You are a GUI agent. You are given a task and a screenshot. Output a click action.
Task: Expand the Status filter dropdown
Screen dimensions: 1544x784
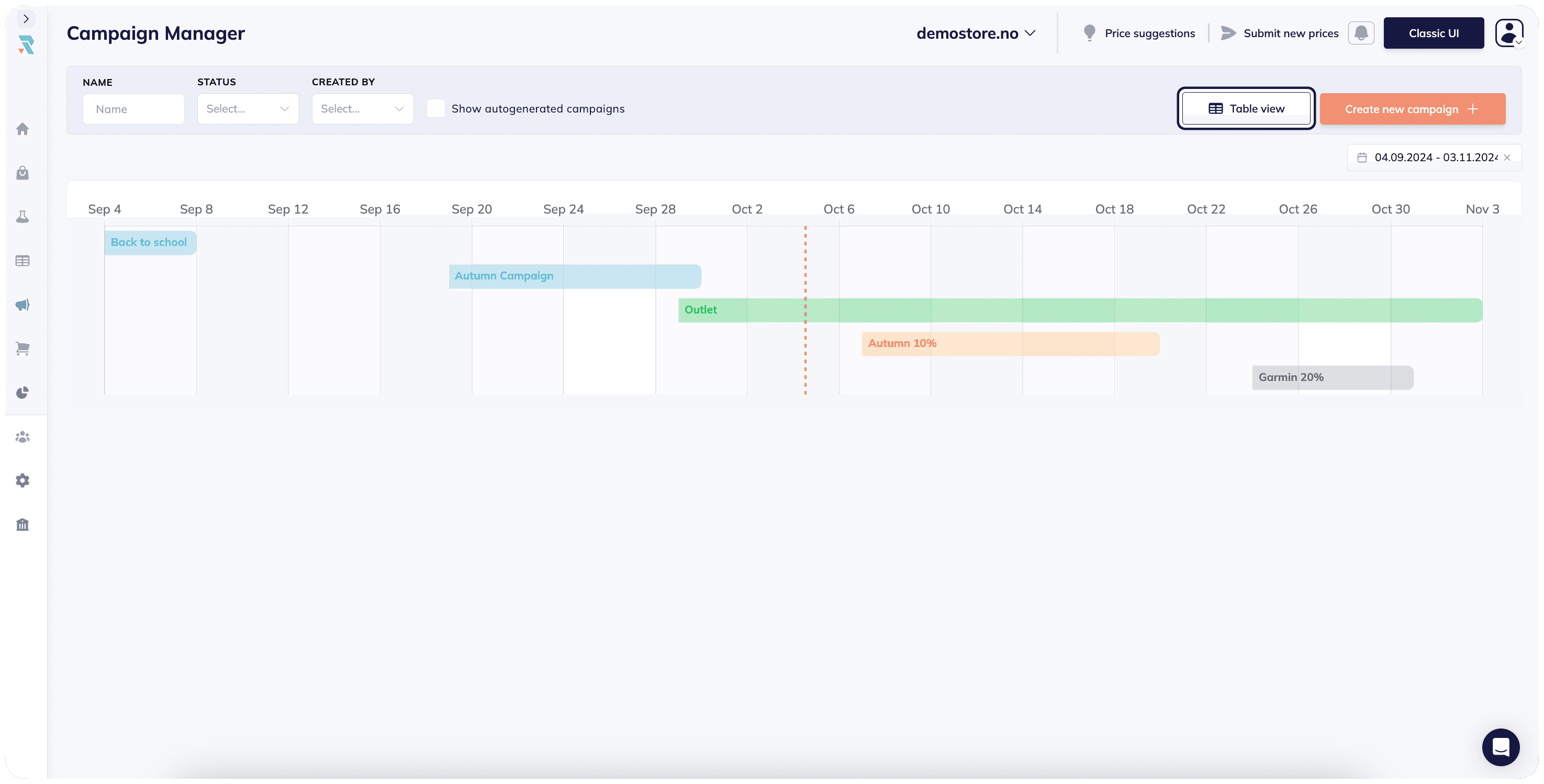pos(248,108)
